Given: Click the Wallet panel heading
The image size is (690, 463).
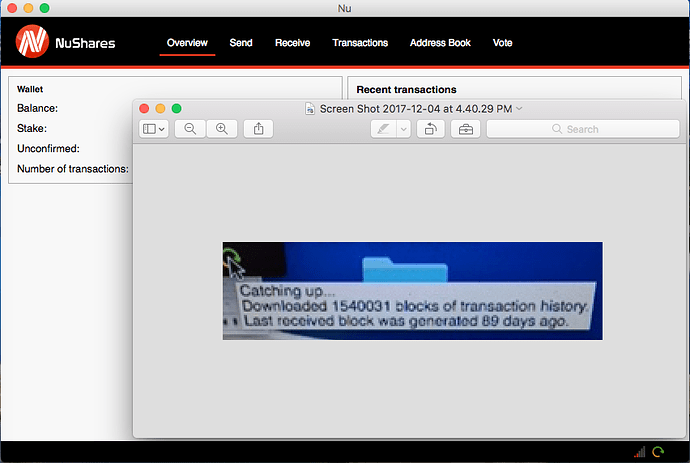Looking at the screenshot, I should tap(30, 89).
